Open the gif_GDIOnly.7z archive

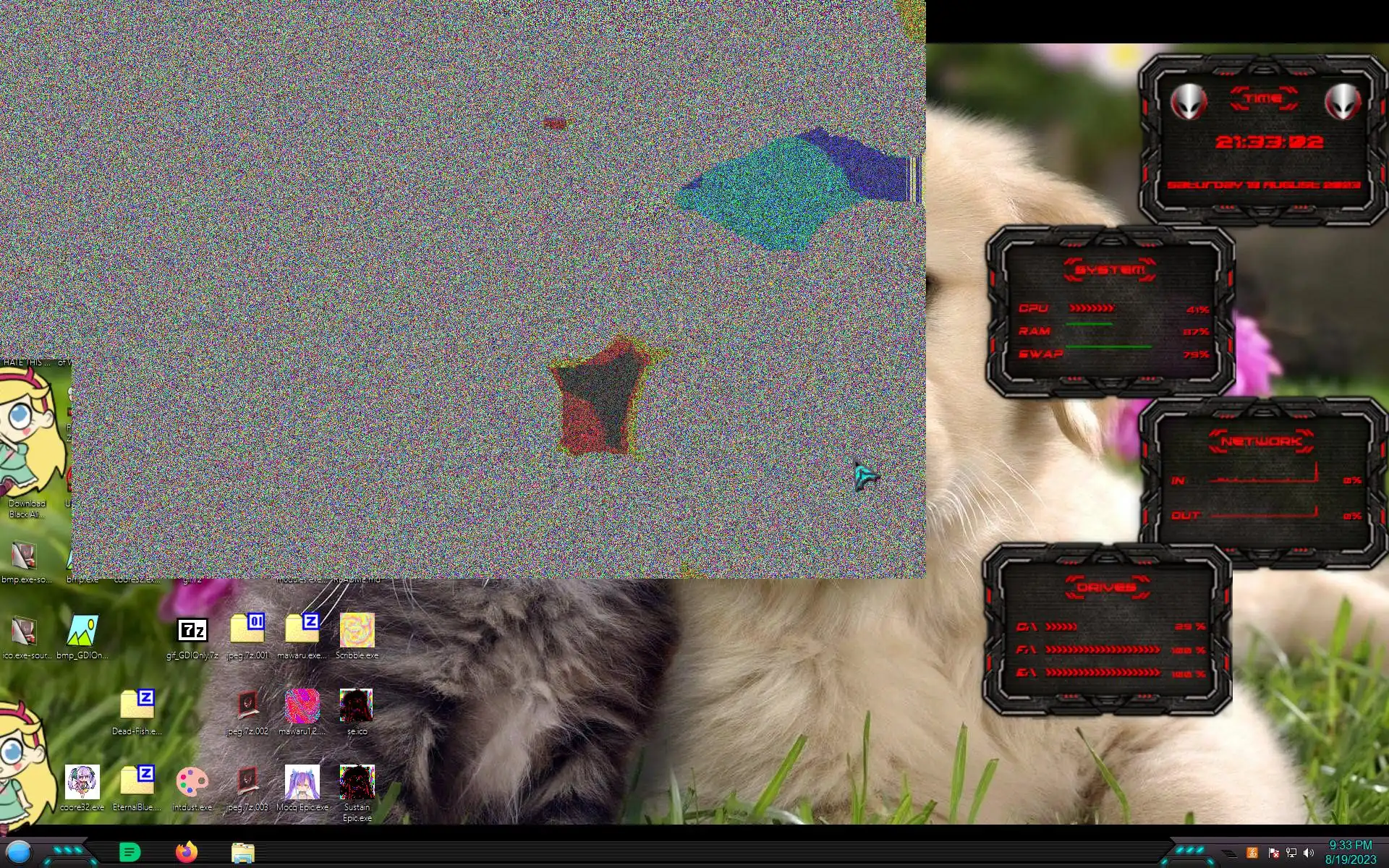(x=192, y=631)
